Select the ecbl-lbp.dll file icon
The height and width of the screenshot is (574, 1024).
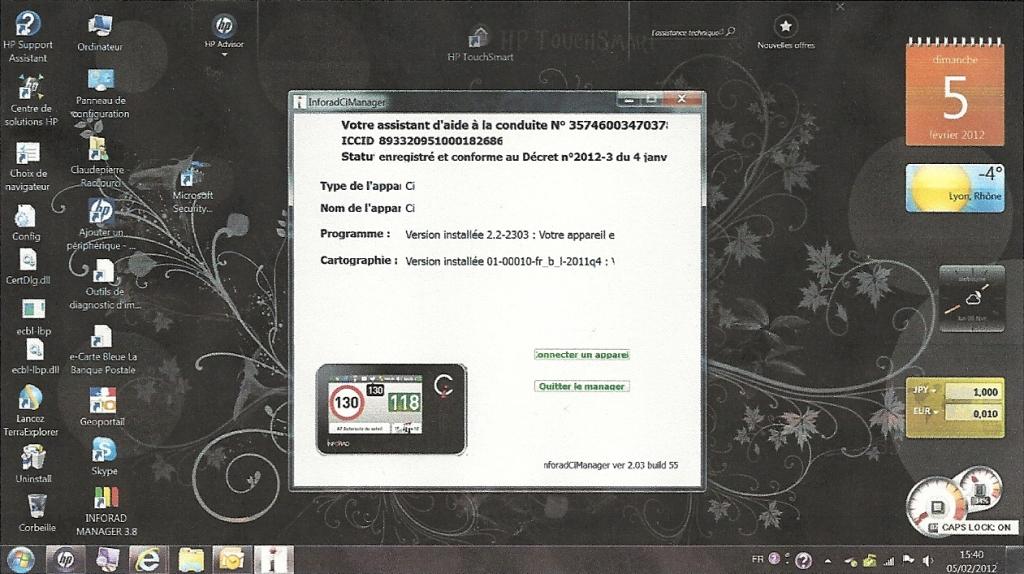point(35,358)
